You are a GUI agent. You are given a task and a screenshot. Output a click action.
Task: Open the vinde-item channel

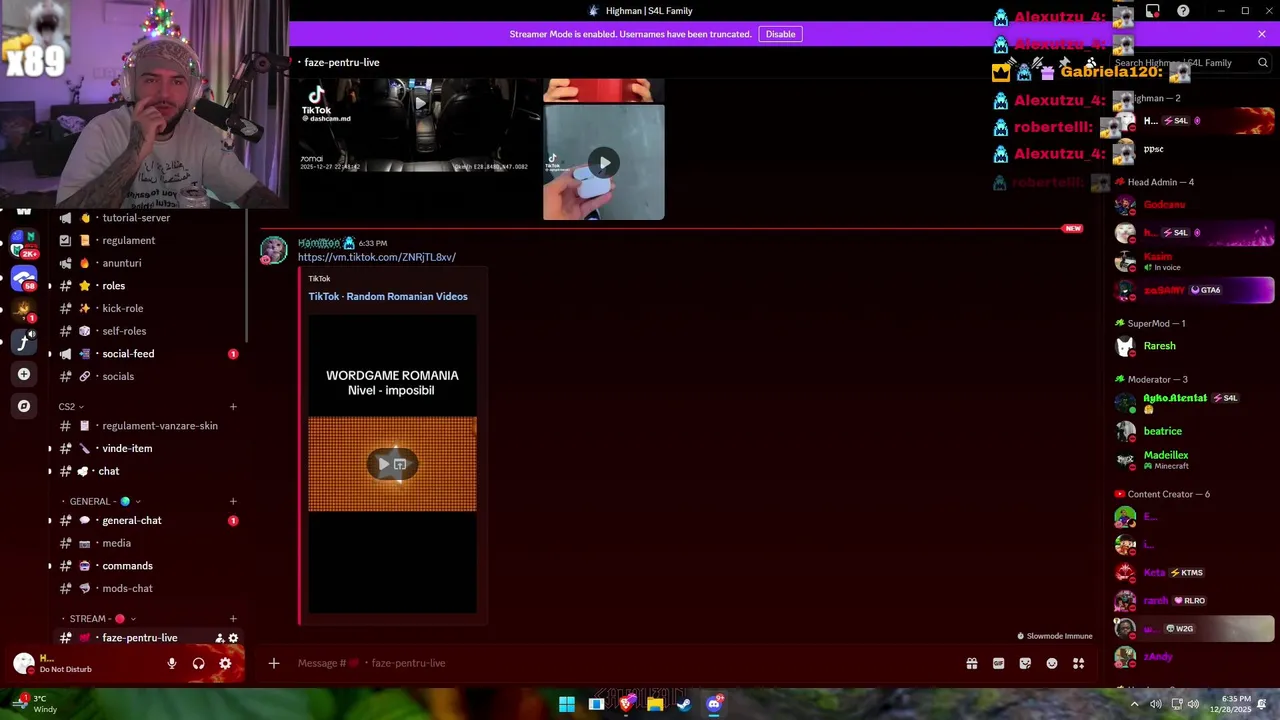tap(127, 448)
